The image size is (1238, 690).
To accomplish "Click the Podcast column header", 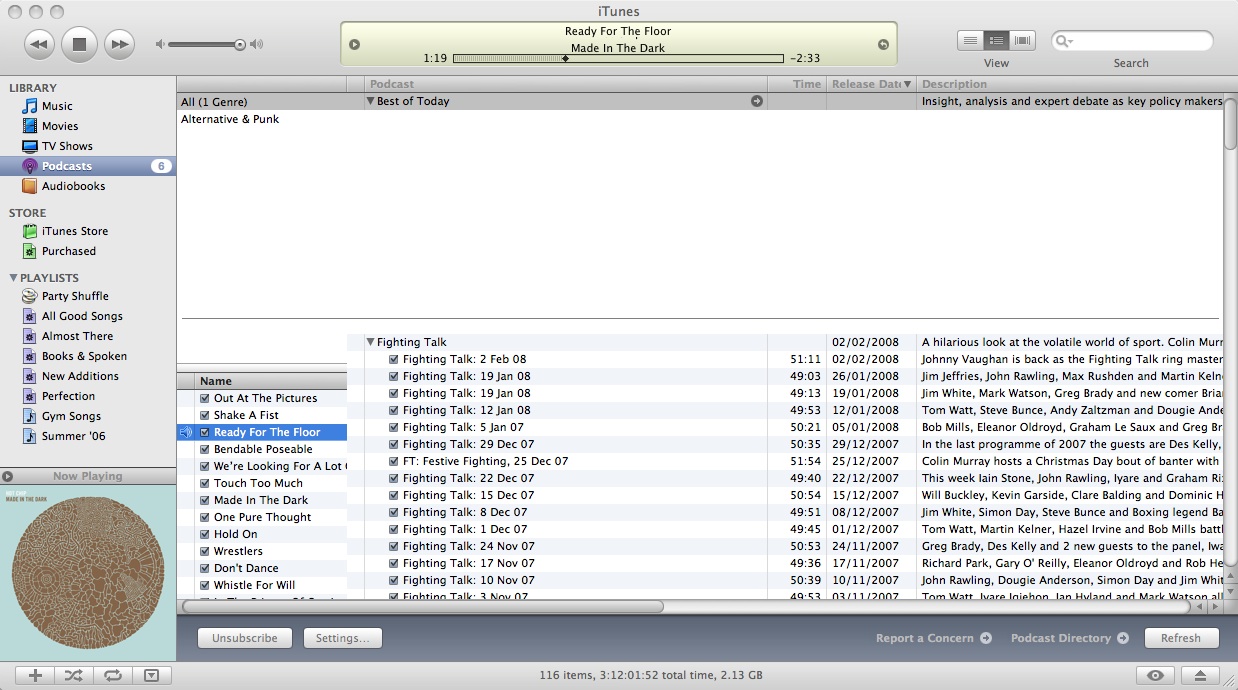I will (x=566, y=84).
